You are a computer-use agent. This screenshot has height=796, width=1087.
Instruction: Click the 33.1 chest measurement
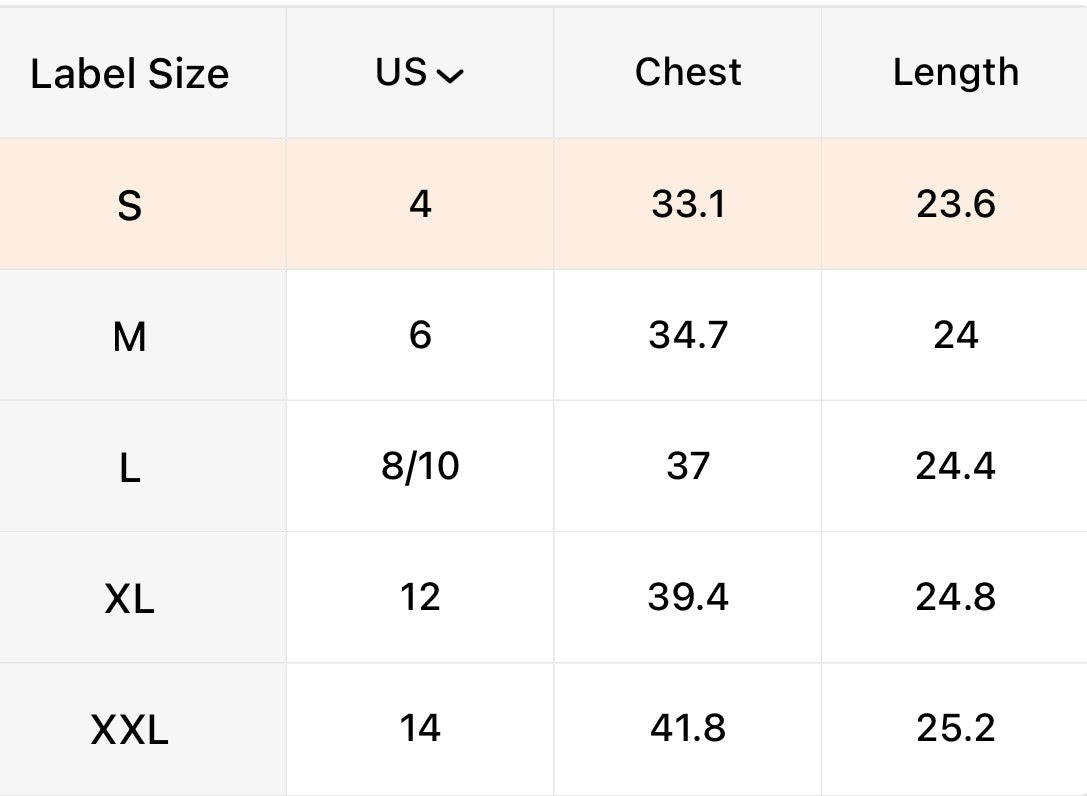688,204
